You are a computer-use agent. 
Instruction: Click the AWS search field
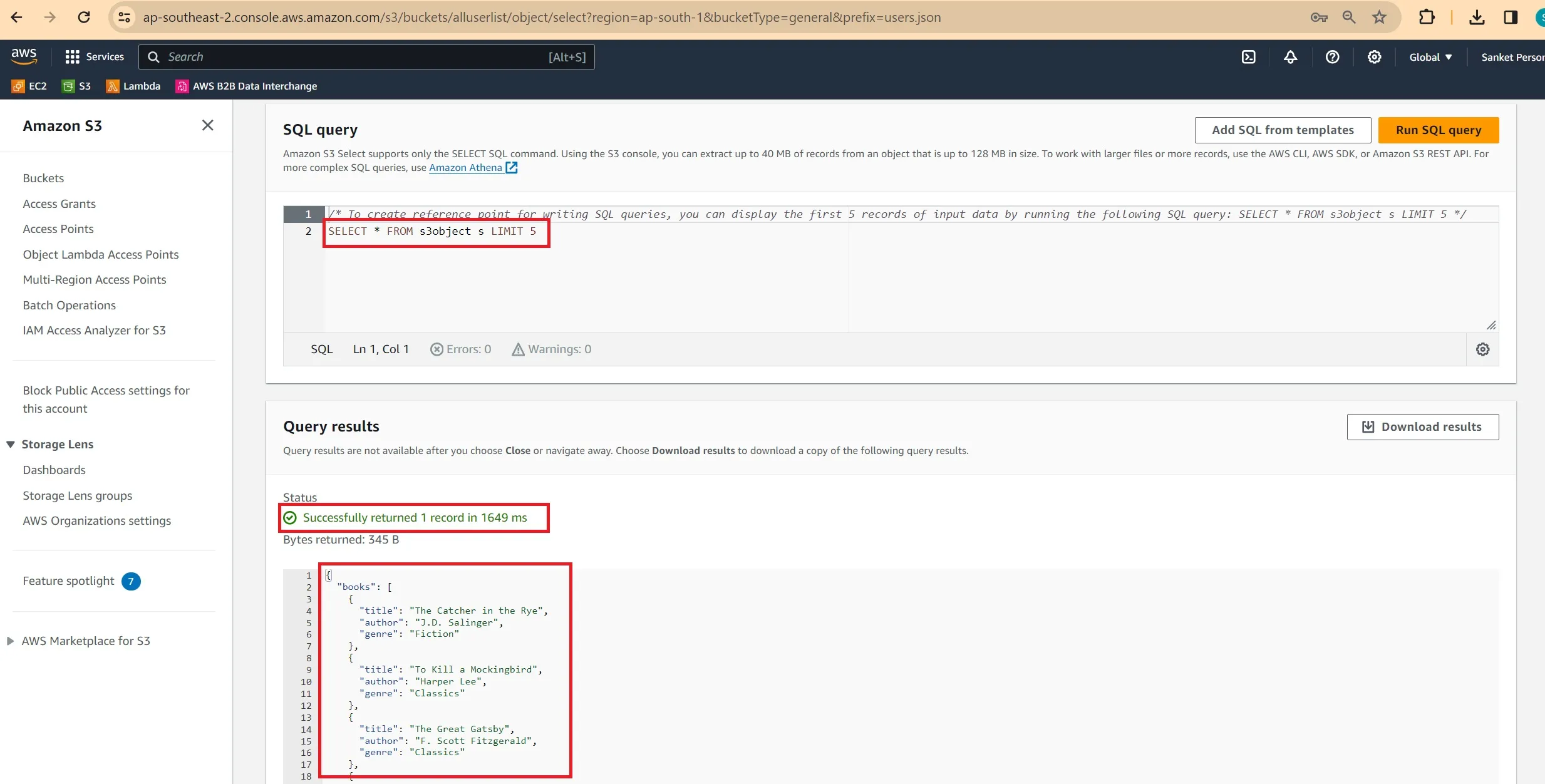[366, 57]
